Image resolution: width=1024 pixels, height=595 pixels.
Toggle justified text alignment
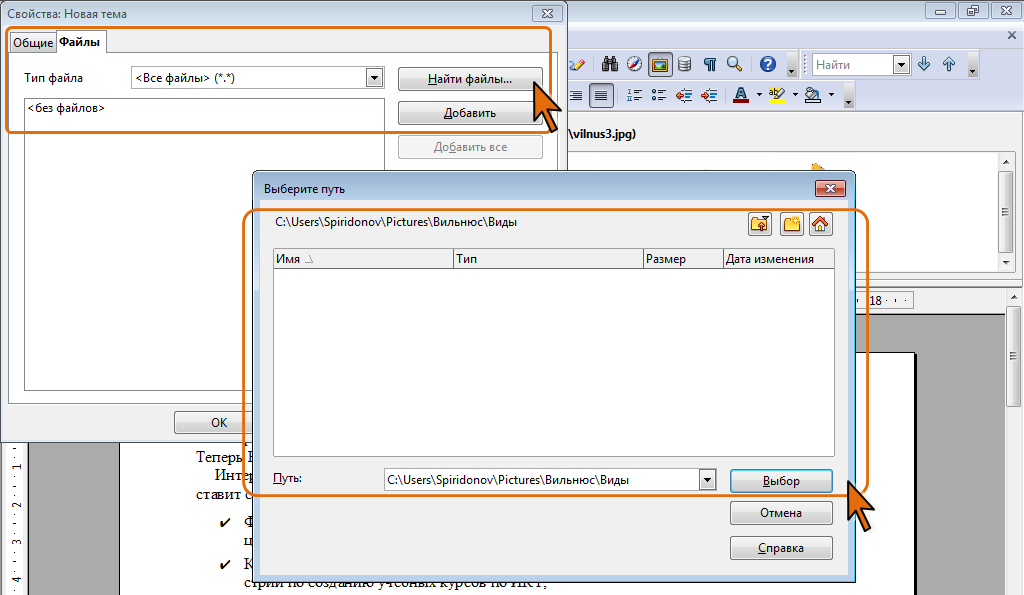601,95
